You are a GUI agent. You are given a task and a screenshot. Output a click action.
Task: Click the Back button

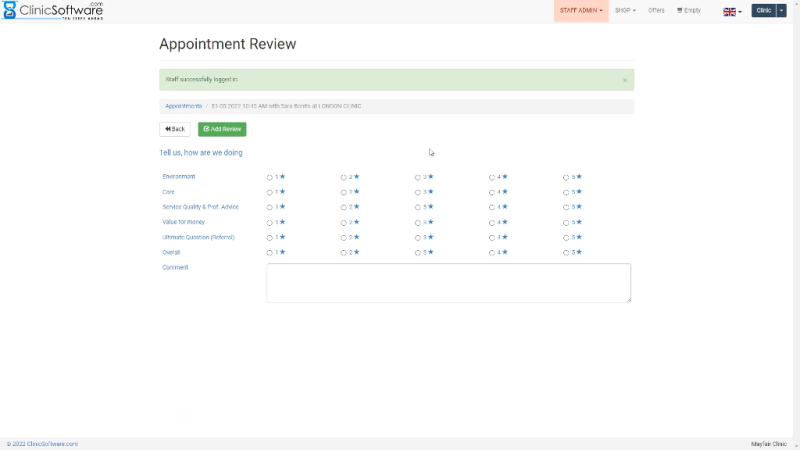click(175, 129)
